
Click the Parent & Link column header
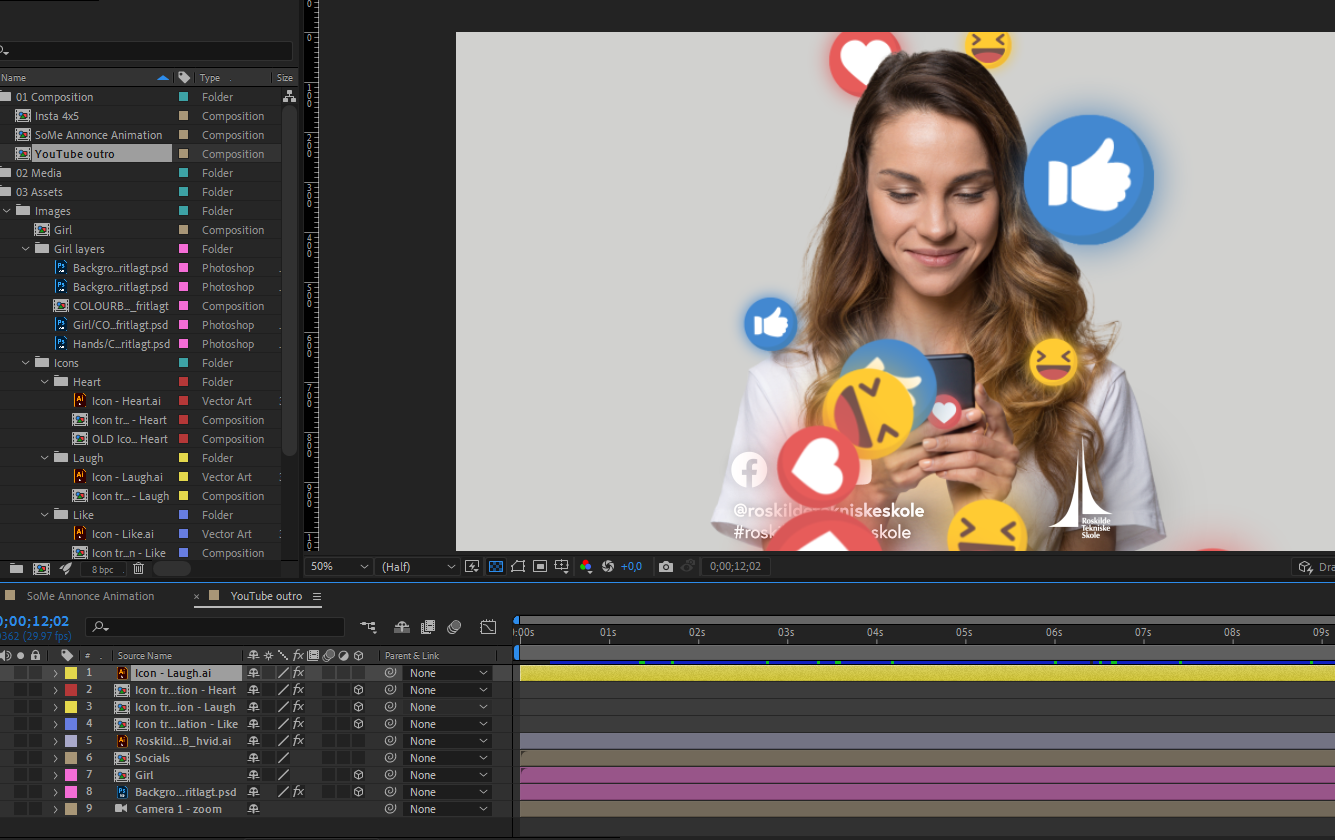click(x=412, y=656)
